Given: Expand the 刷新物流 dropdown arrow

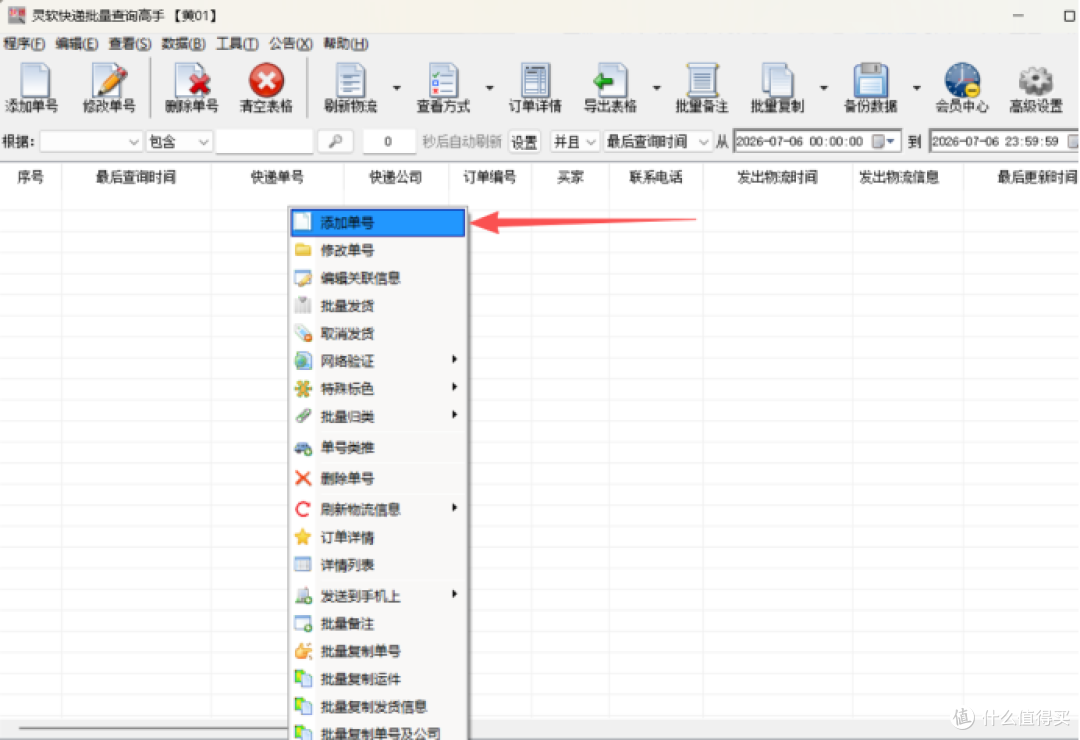Looking at the screenshot, I should [397, 88].
